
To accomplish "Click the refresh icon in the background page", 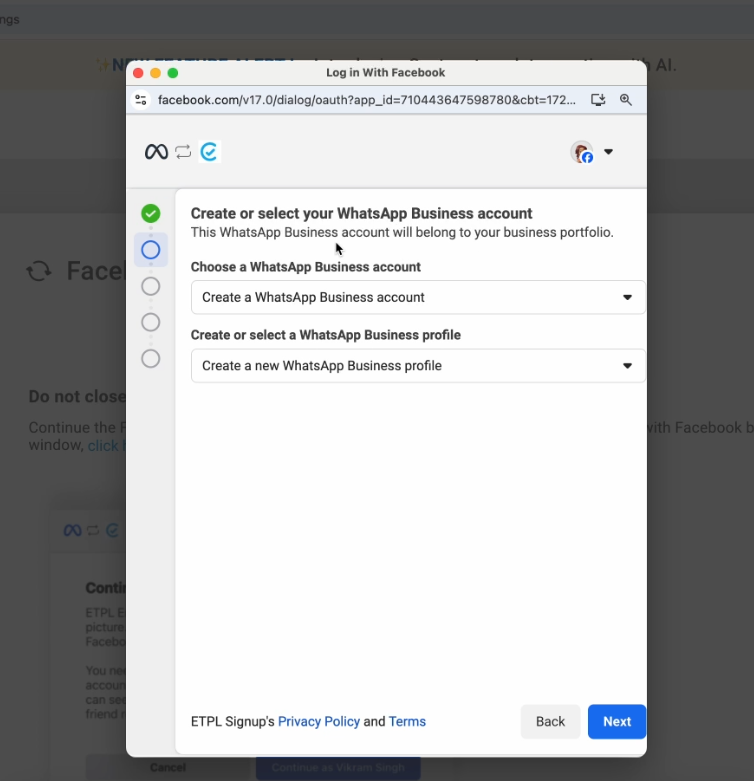I will (39, 271).
